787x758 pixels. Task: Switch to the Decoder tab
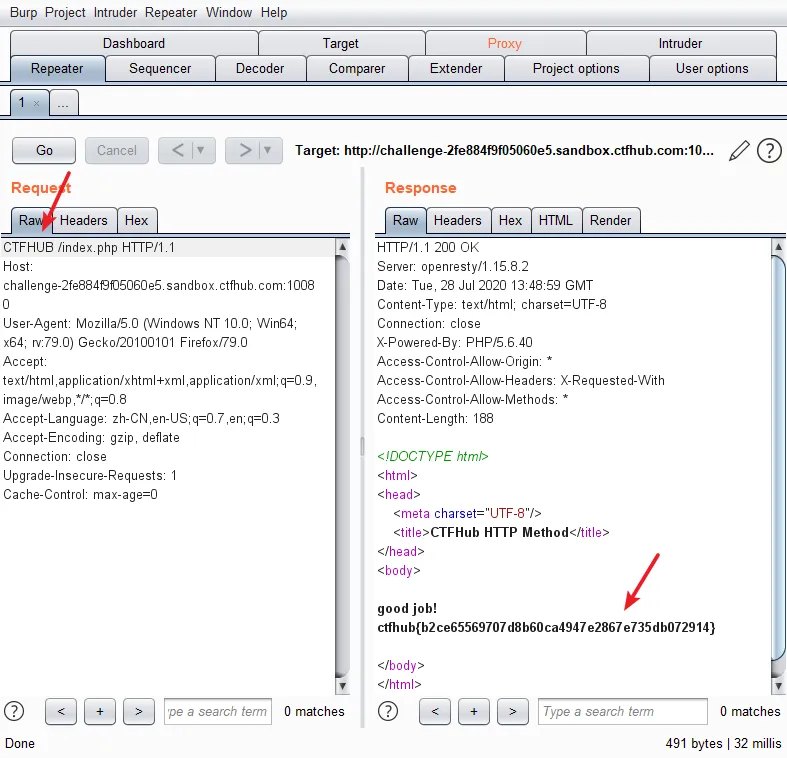pos(260,68)
